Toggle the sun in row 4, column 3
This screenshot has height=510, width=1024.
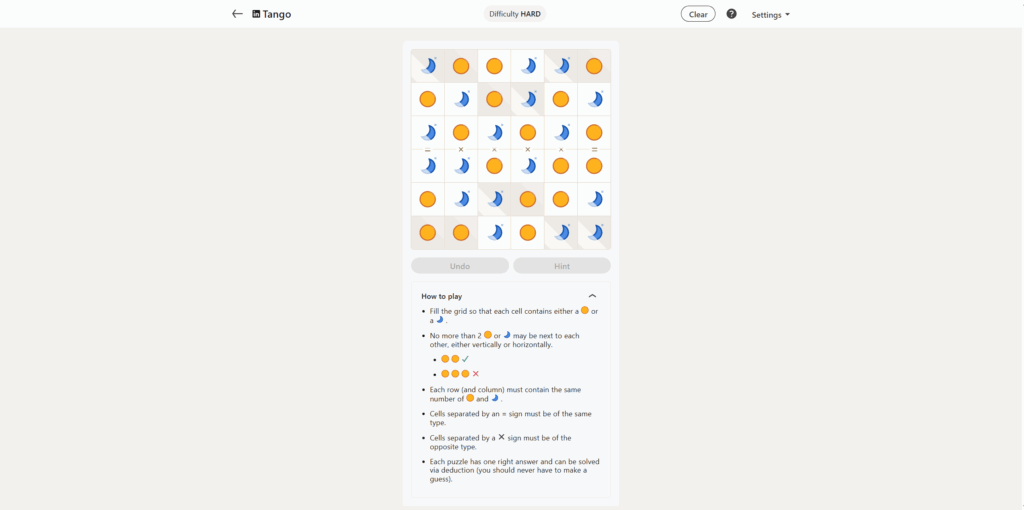pos(494,166)
